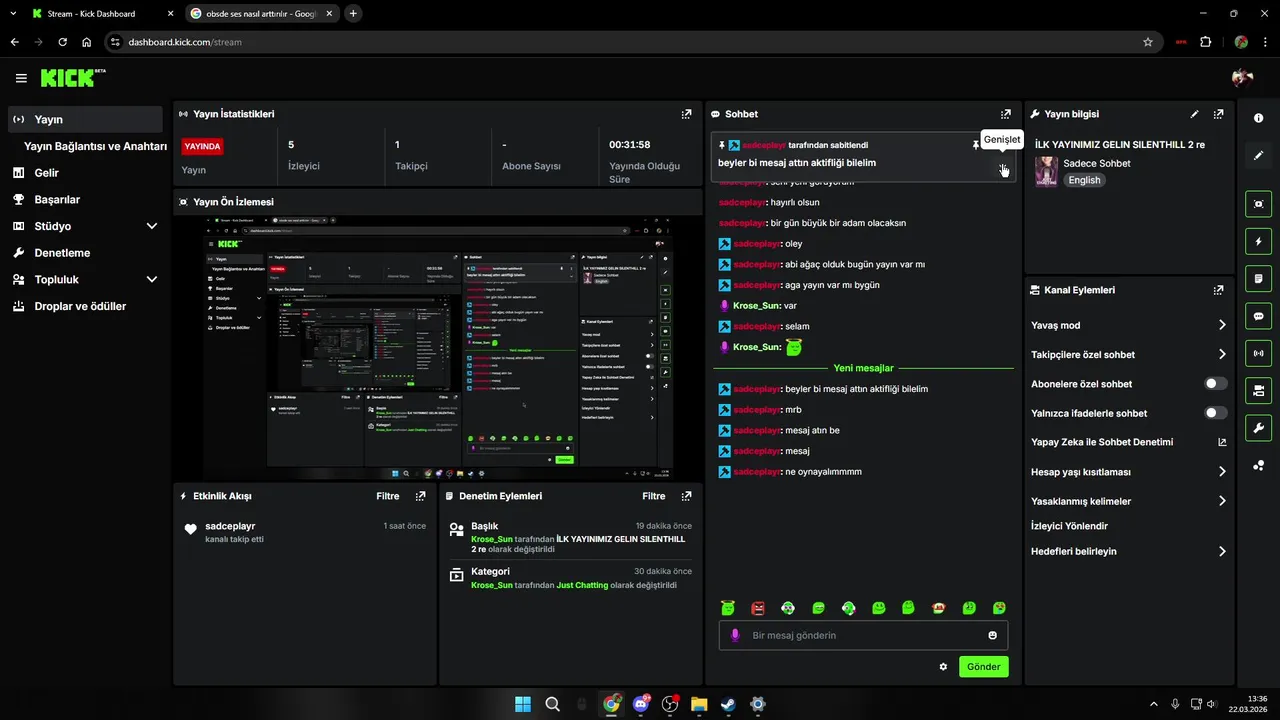
Task: Open the hamburger menu next to Kick logo
Action: pyautogui.click(x=21, y=78)
